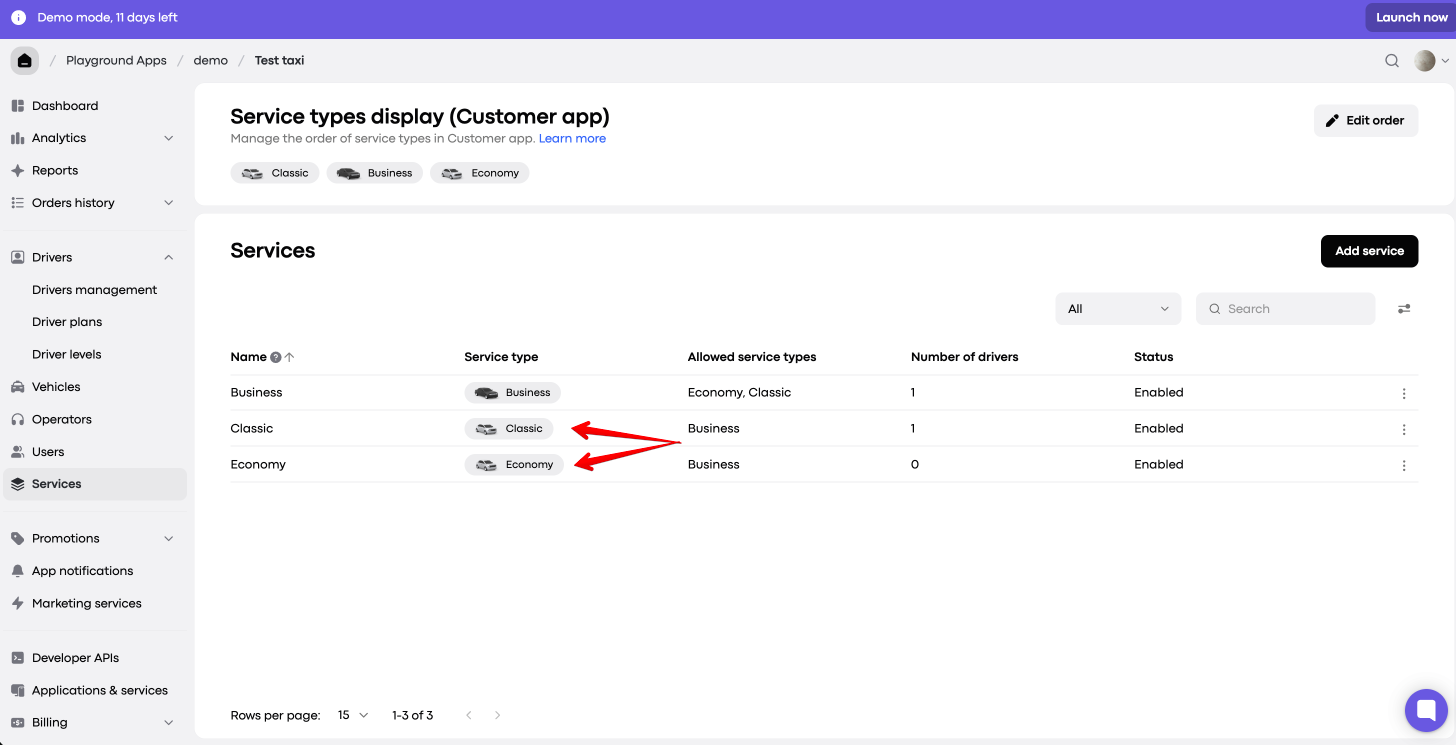Select Drivers management submenu item
Screen dimensions: 1456x745
pos(95,290)
